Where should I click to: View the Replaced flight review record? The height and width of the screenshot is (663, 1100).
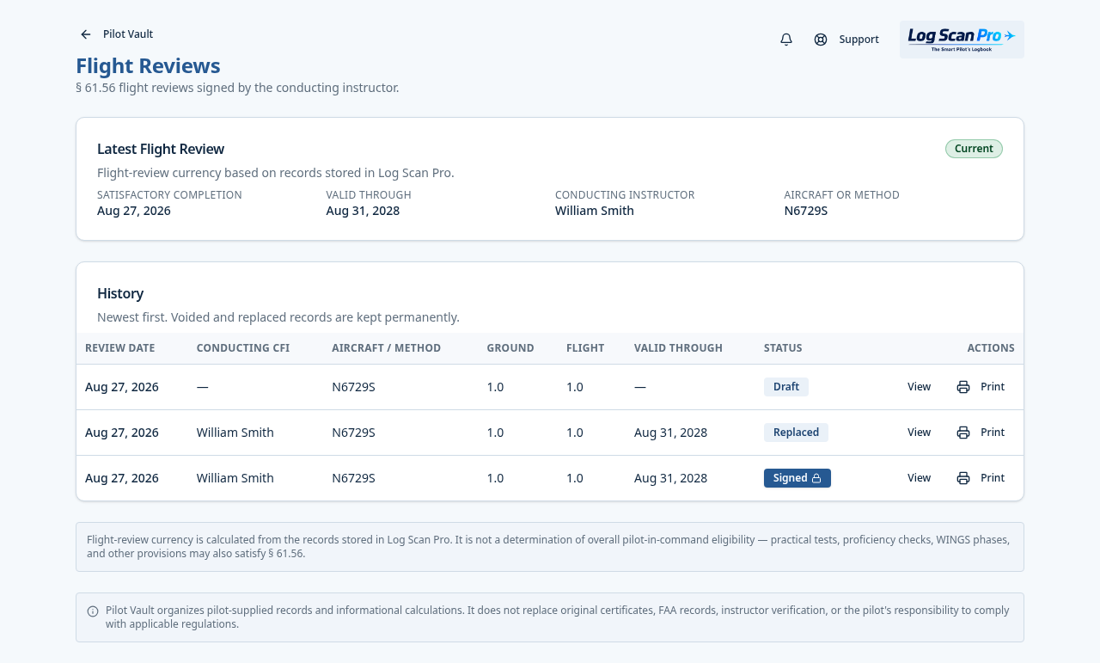click(x=919, y=432)
